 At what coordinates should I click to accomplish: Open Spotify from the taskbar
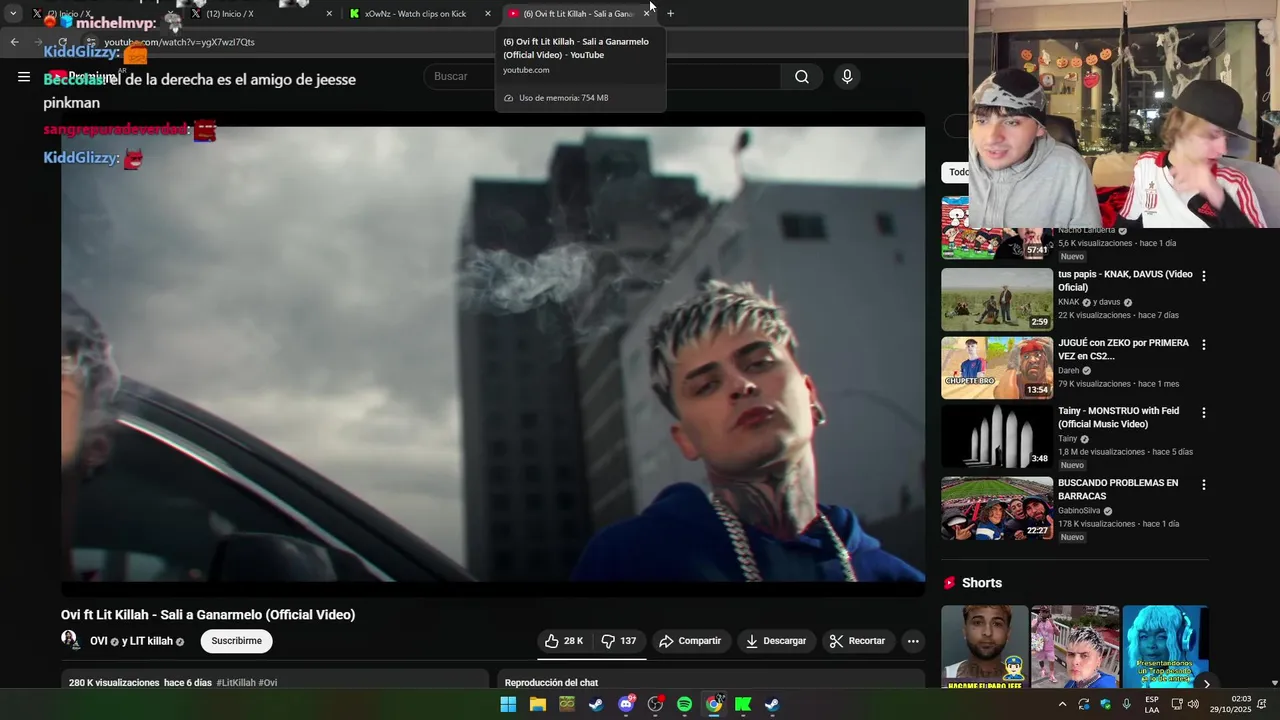coord(684,704)
